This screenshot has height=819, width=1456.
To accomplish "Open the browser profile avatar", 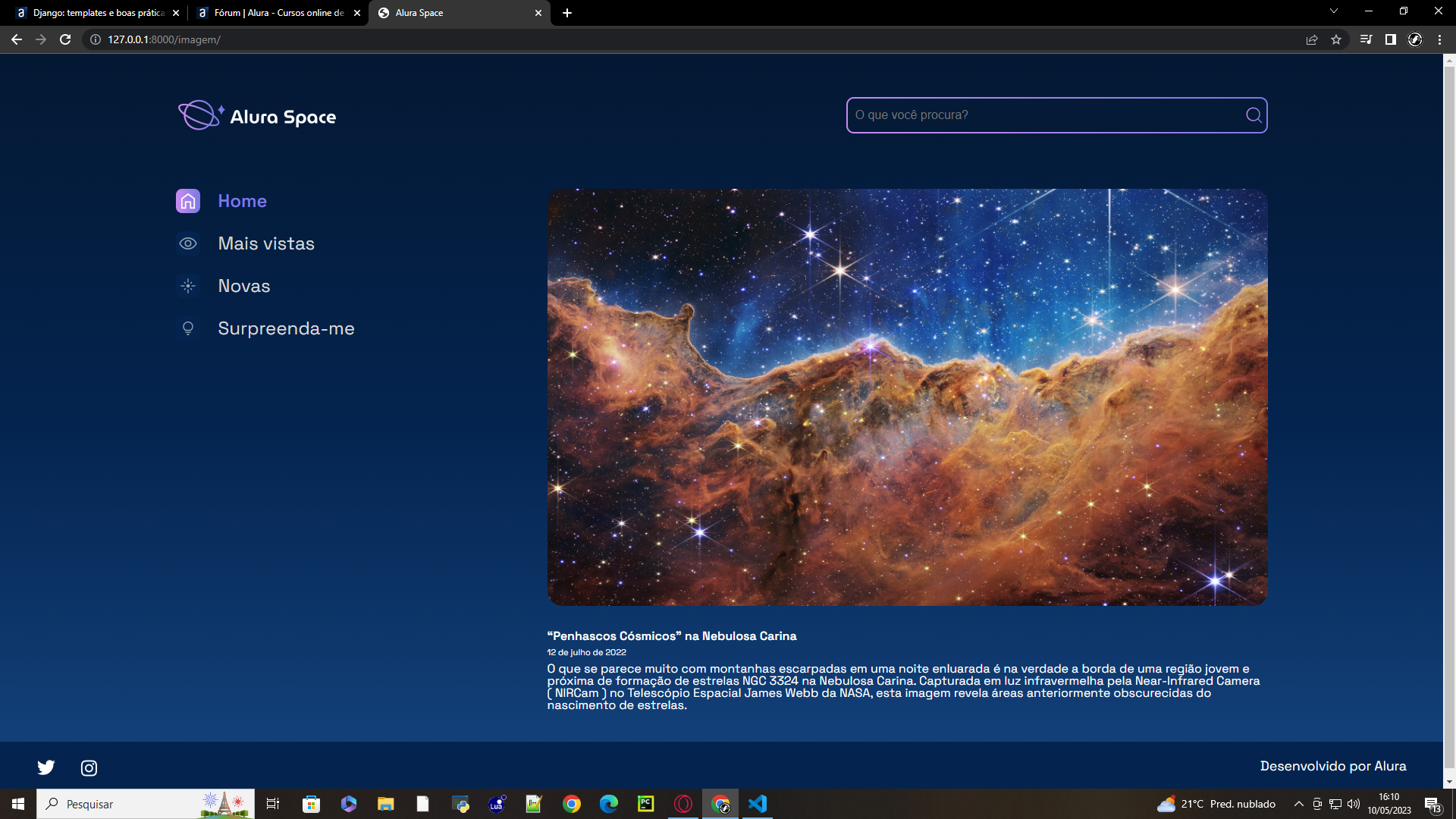I will pyautogui.click(x=1415, y=39).
